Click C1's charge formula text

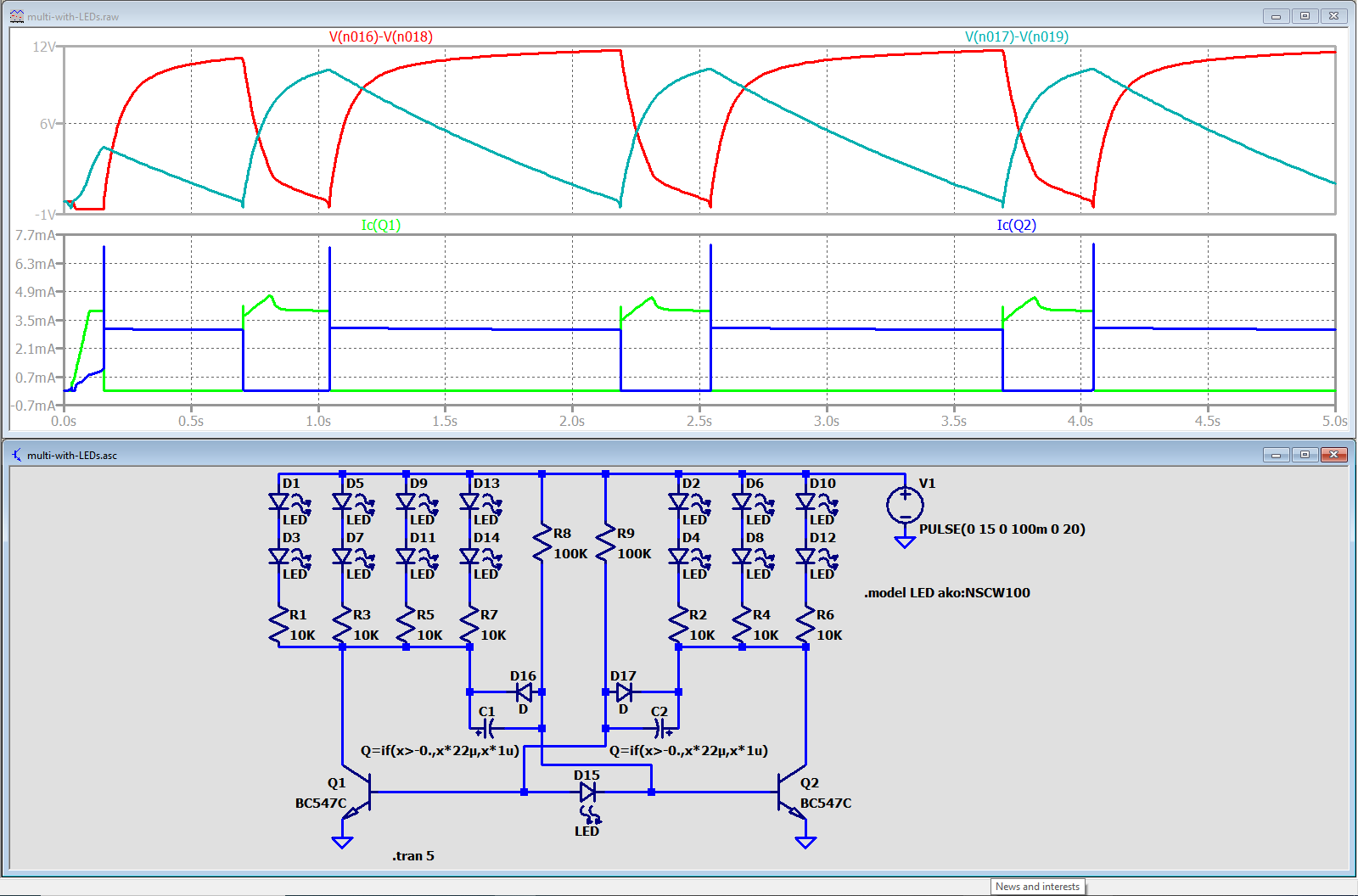pos(440,750)
